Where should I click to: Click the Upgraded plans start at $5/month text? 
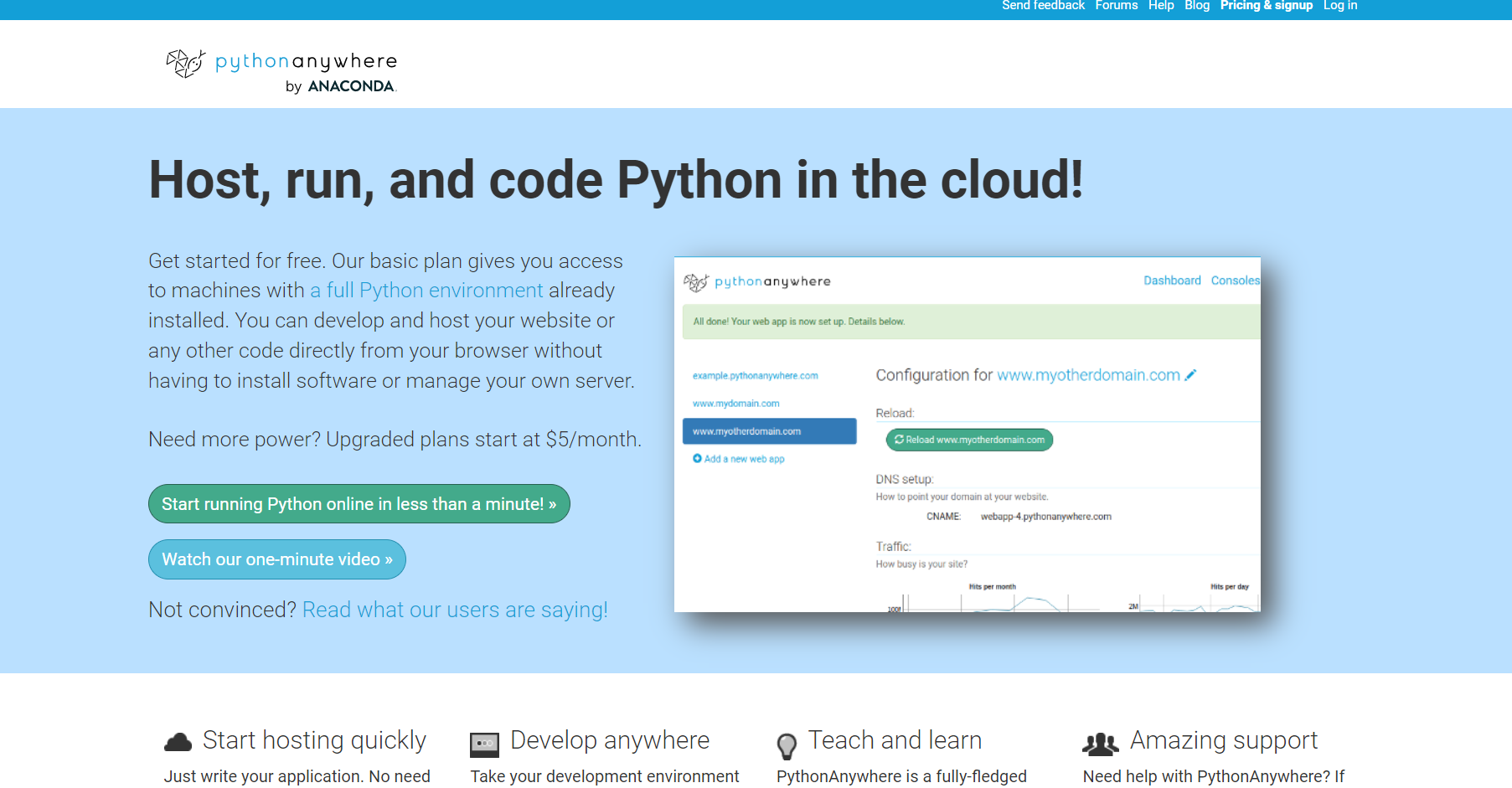pos(483,440)
